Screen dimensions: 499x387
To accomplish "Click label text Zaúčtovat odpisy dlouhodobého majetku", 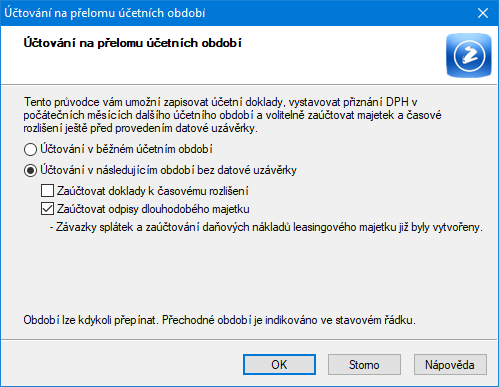I will click(153, 209).
